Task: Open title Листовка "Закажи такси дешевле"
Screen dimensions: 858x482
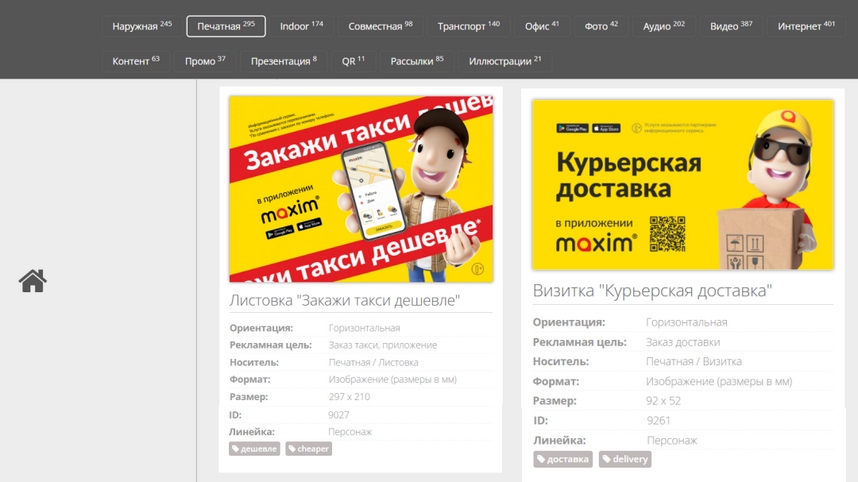Action: point(345,300)
